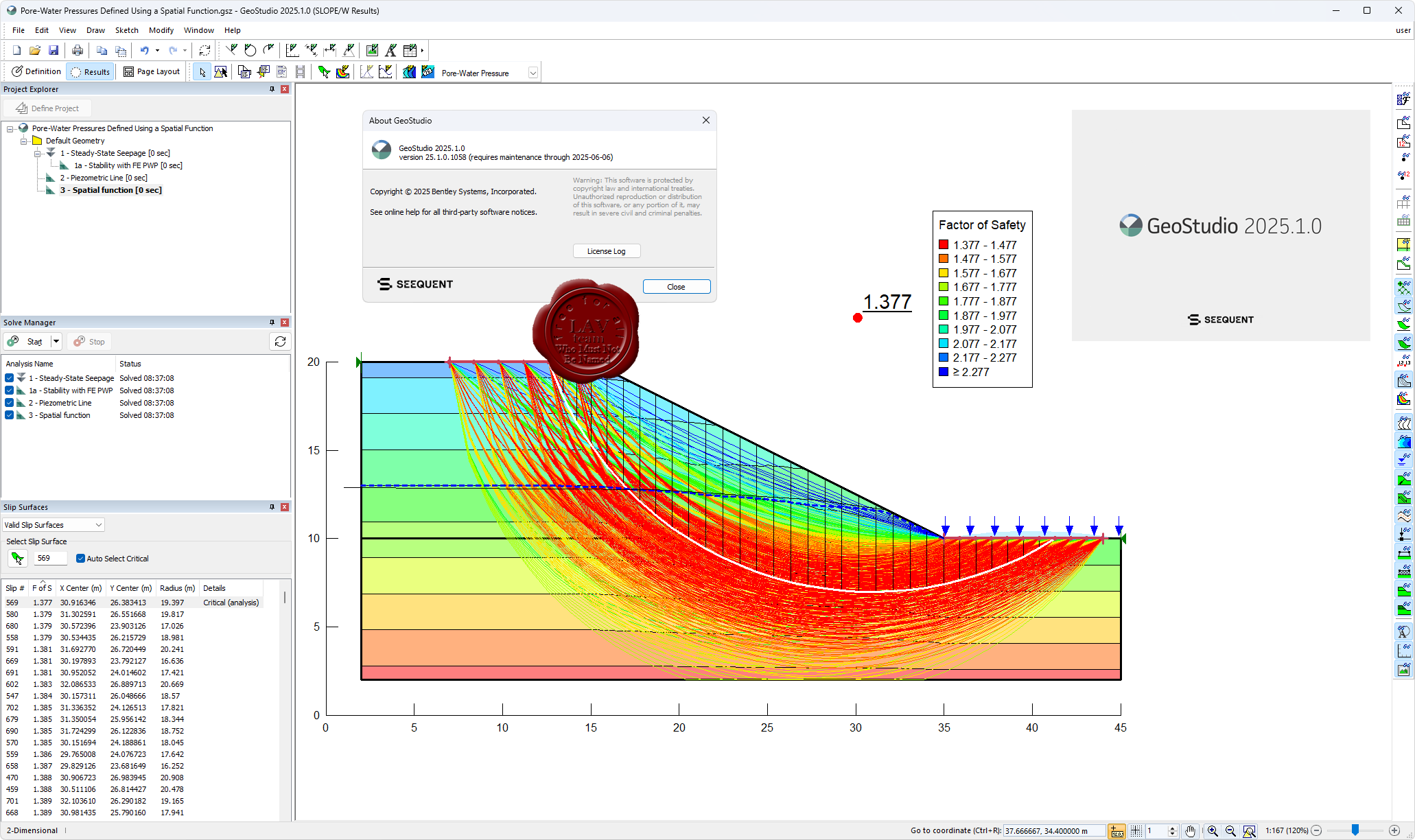1415x840 pixels.
Task: Select the pointer arrow tool
Action: [202, 72]
